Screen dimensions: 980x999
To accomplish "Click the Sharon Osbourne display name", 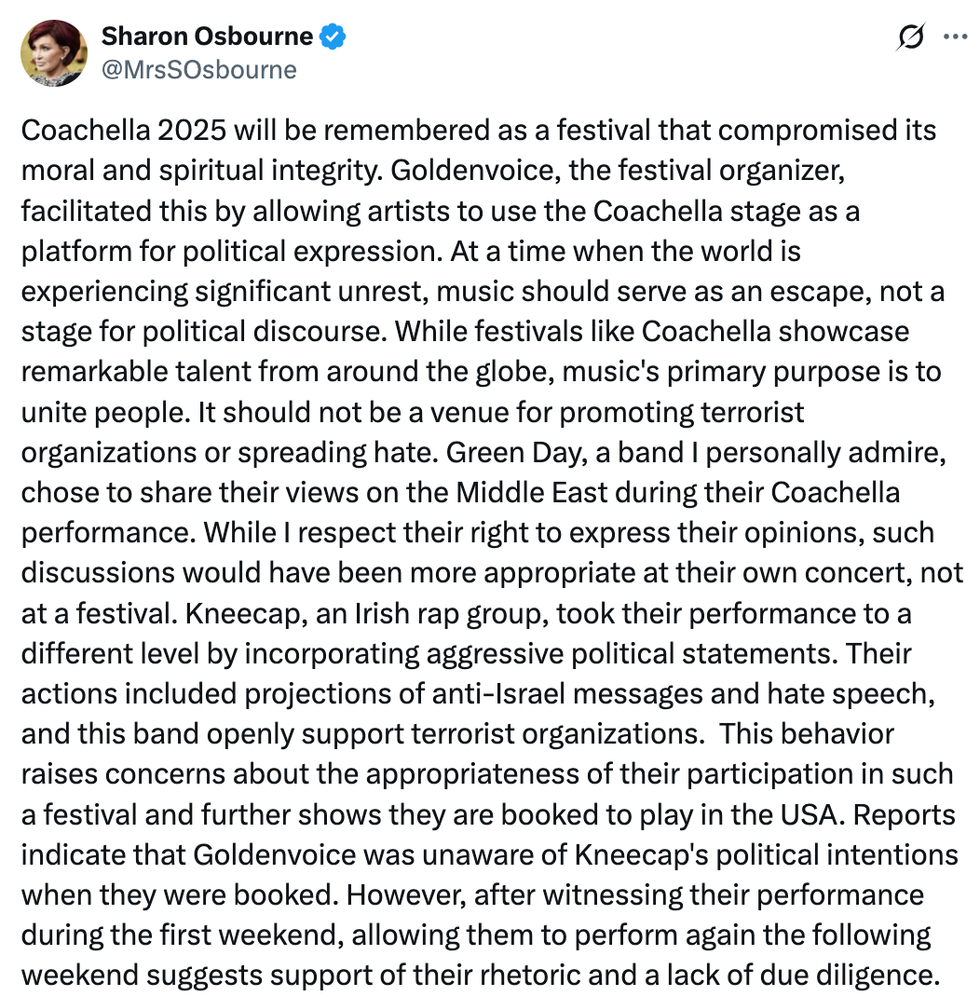I will click(x=207, y=38).
